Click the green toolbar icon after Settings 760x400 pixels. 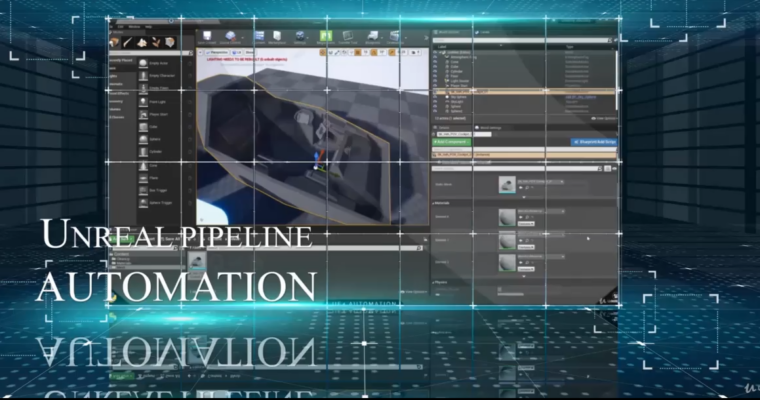click(x=325, y=35)
